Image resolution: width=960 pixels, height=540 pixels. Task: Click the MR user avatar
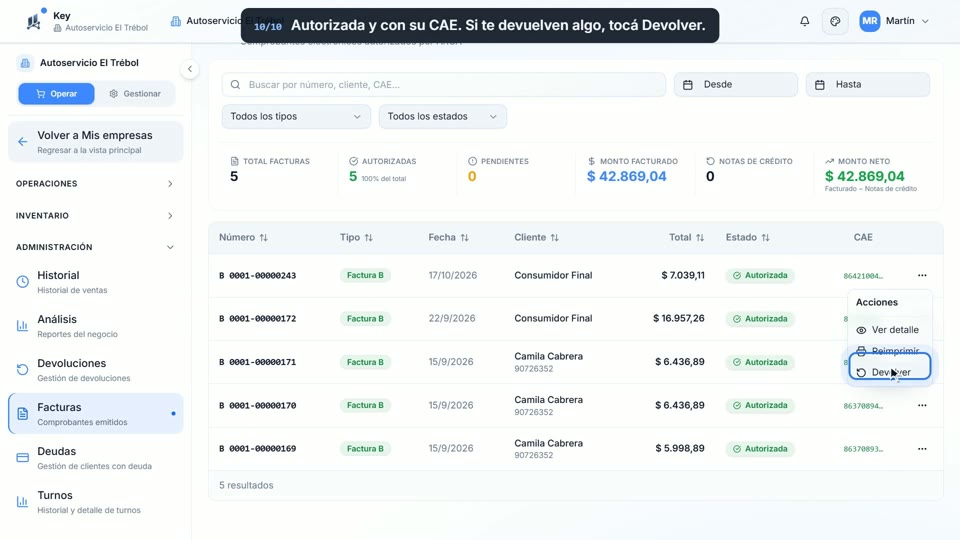[x=869, y=21]
